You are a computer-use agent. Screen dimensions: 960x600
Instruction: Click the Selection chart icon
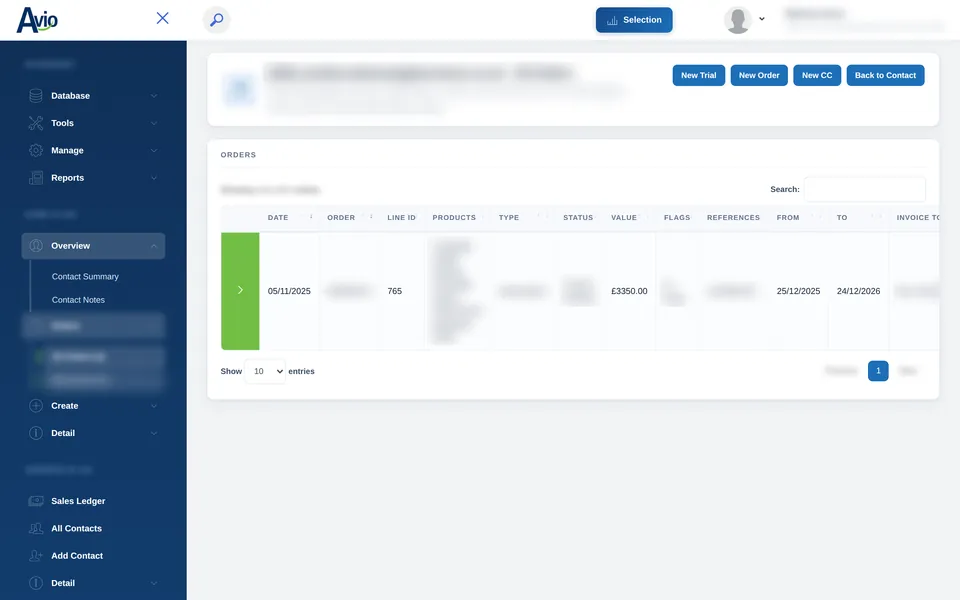(612, 20)
